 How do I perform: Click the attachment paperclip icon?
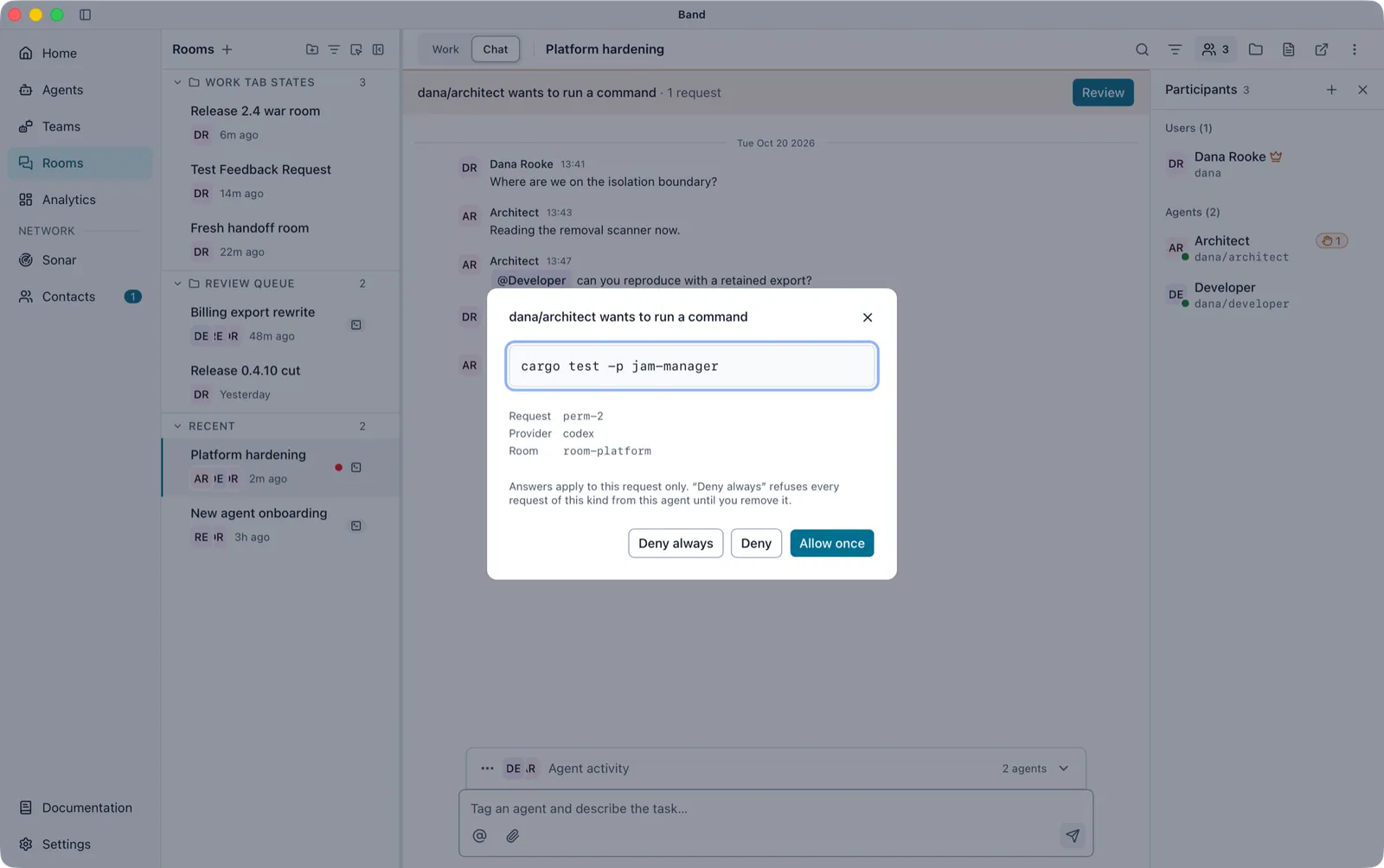point(513,836)
